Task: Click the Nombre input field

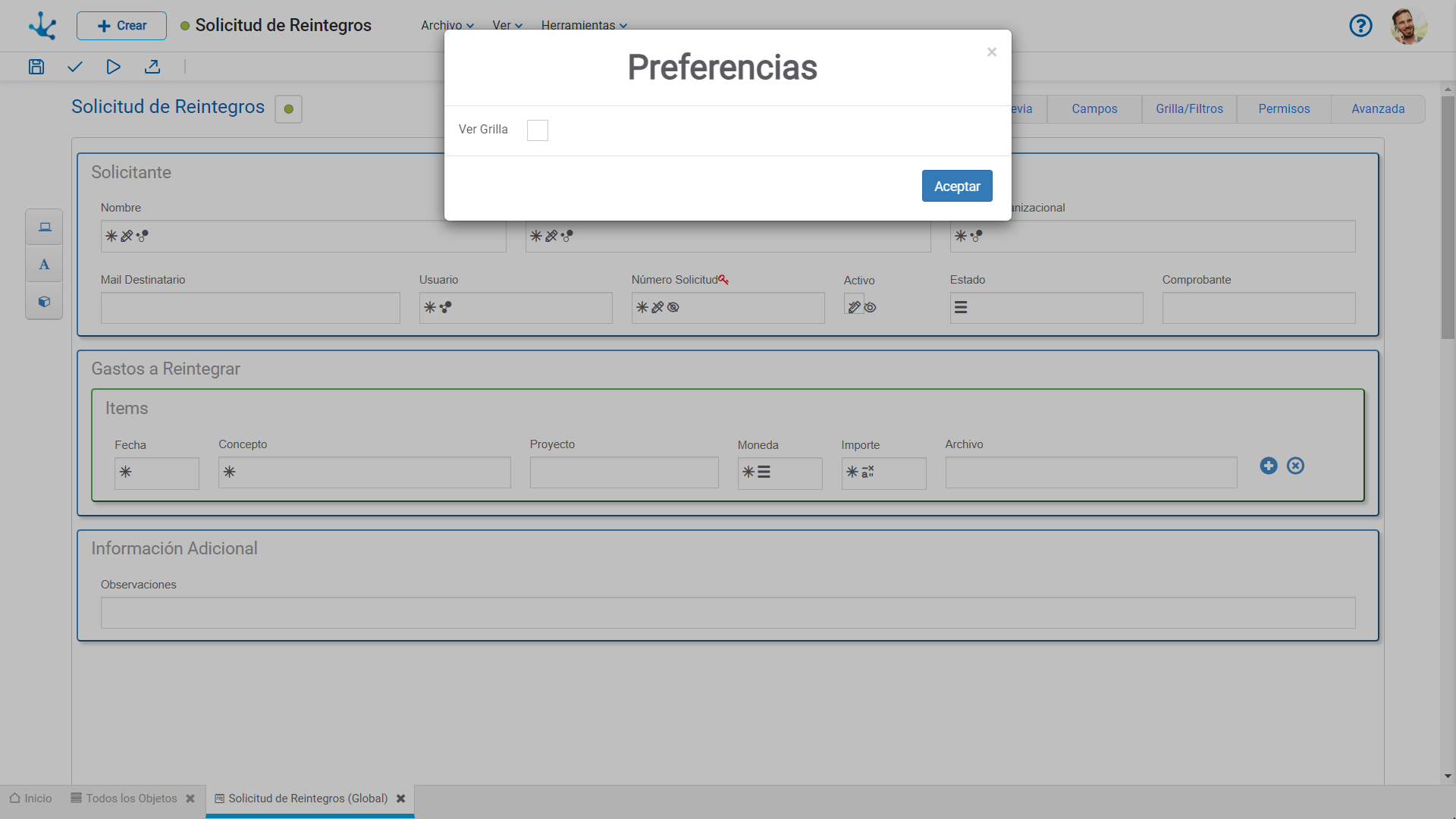Action: 303,236
